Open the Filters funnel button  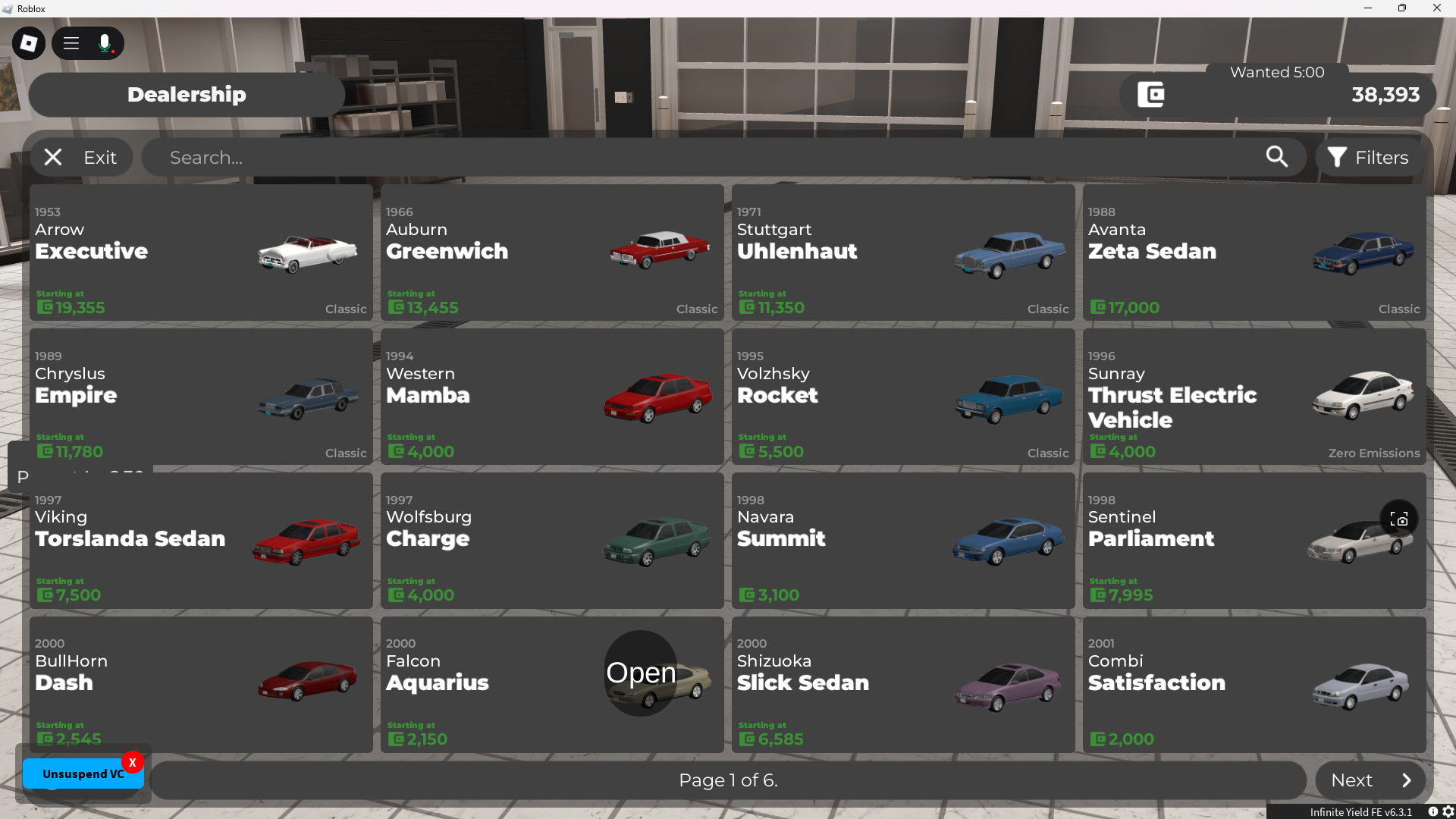pos(1368,157)
